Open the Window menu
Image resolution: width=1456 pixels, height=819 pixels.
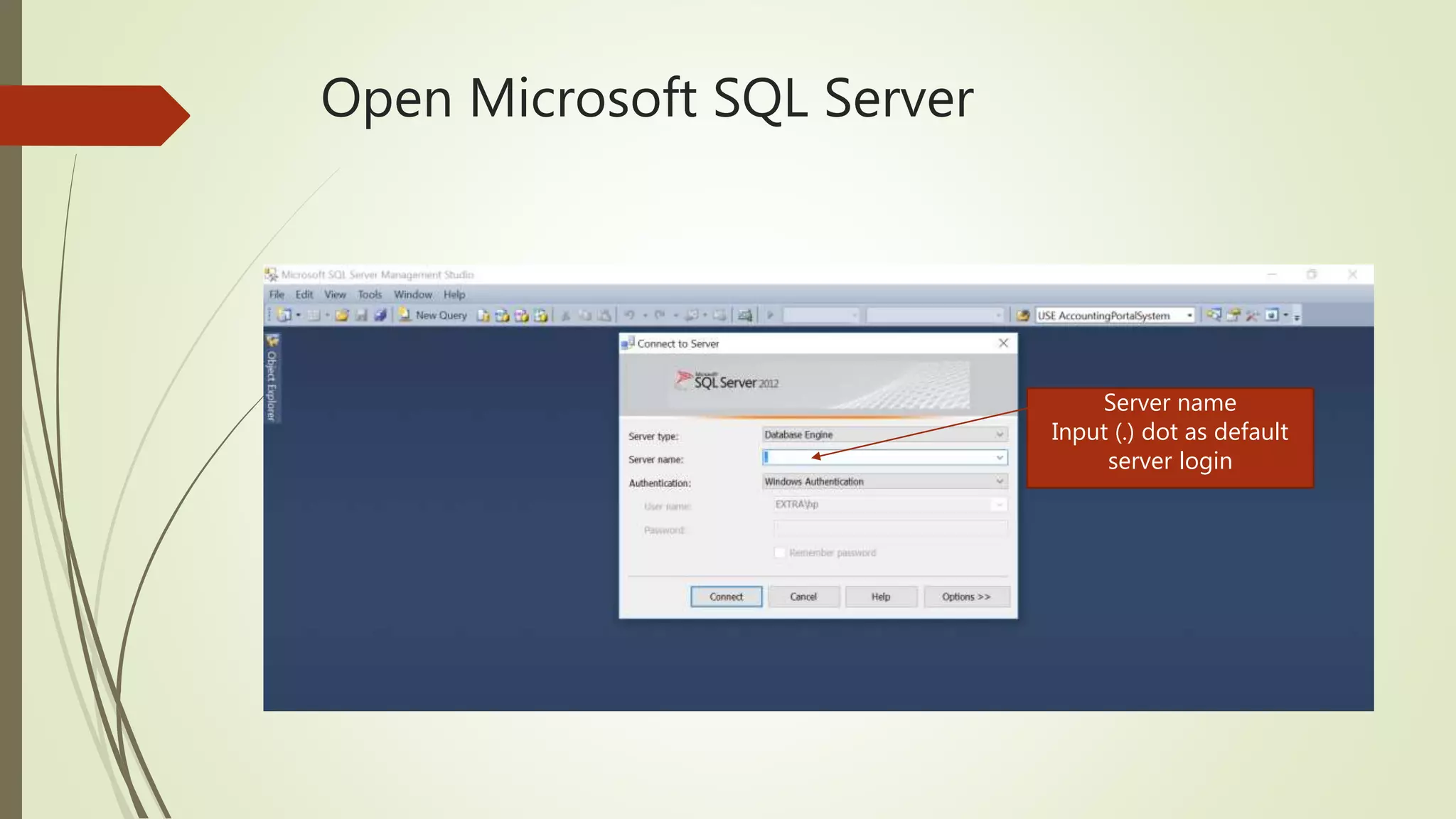tap(413, 294)
